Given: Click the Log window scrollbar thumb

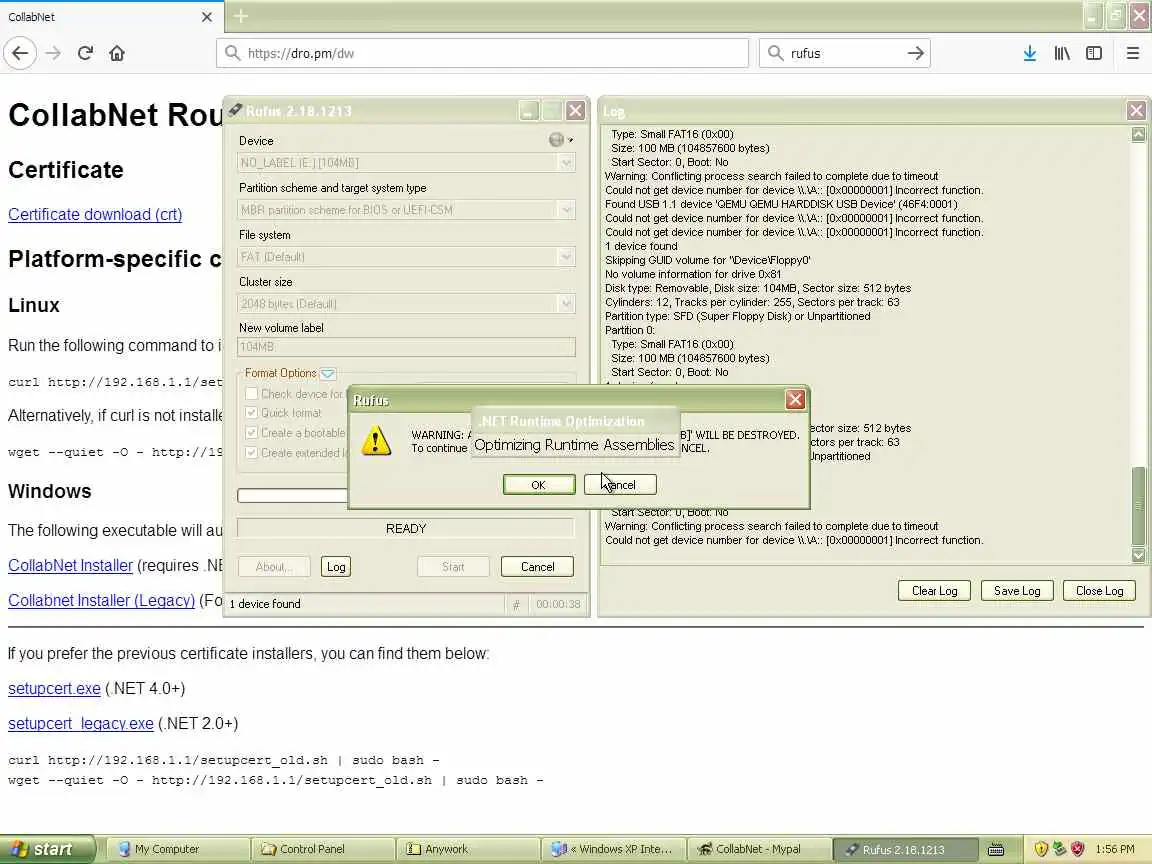Looking at the screenshot, I should [x=1138, y=504].
